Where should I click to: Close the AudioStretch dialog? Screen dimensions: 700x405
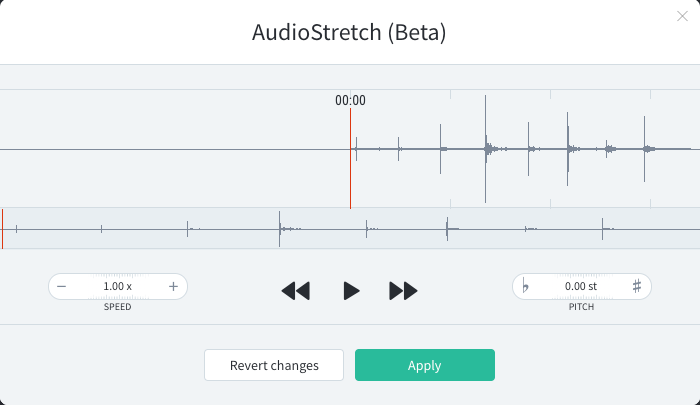[x=682, y=16]
